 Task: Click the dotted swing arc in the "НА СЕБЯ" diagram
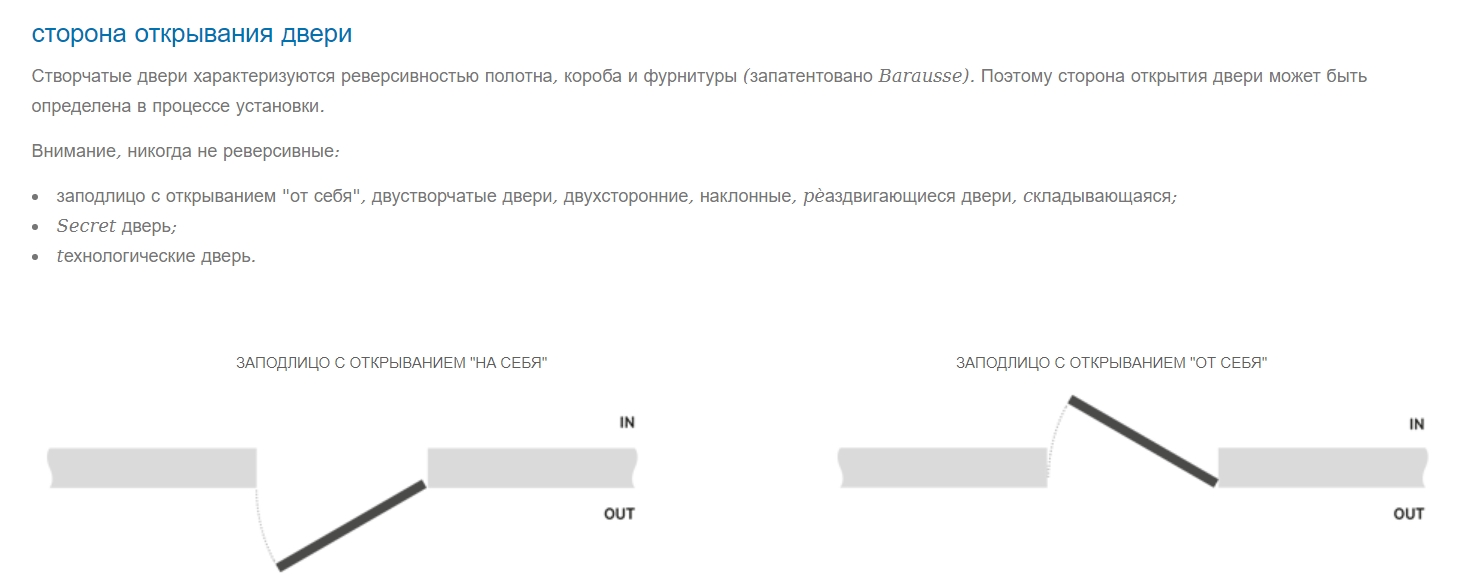262,530
